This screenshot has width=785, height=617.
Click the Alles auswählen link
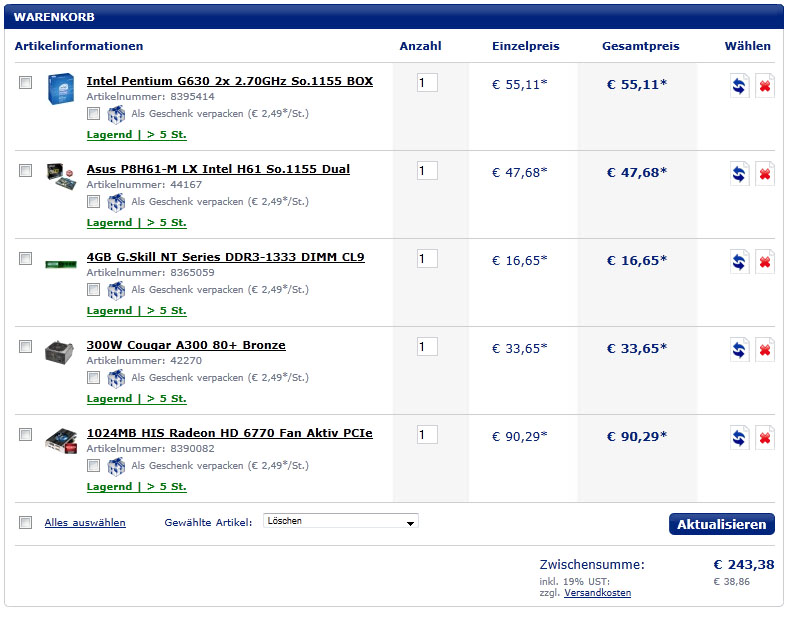85,522
